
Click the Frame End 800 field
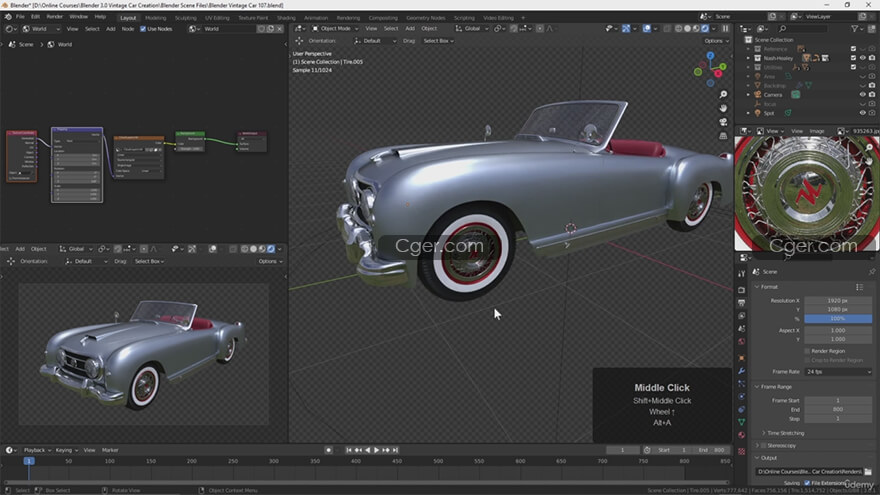[x=838, y=410]
